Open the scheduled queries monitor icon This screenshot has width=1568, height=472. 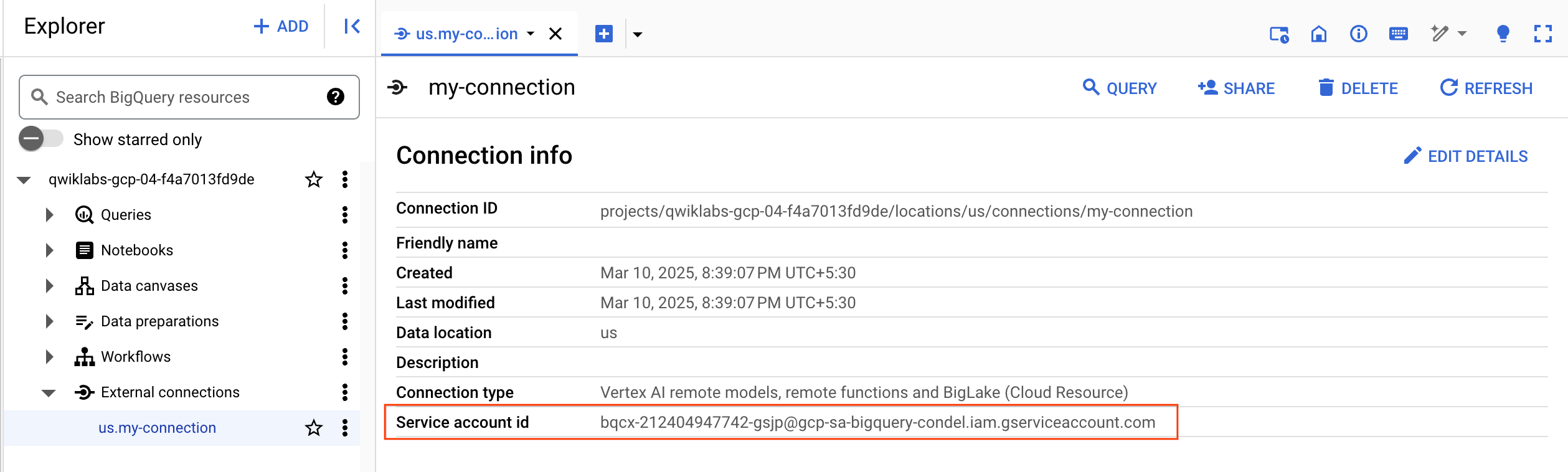[1279, 34]
